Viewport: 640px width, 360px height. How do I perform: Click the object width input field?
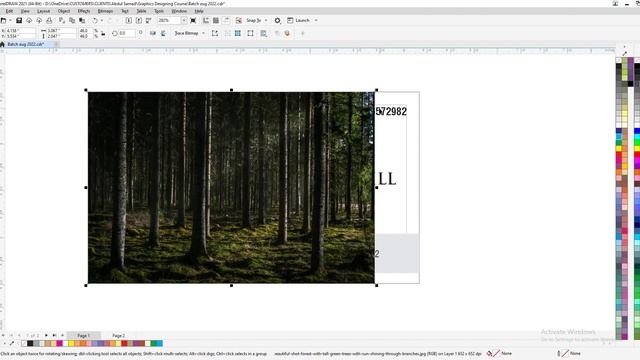point(61,31)
